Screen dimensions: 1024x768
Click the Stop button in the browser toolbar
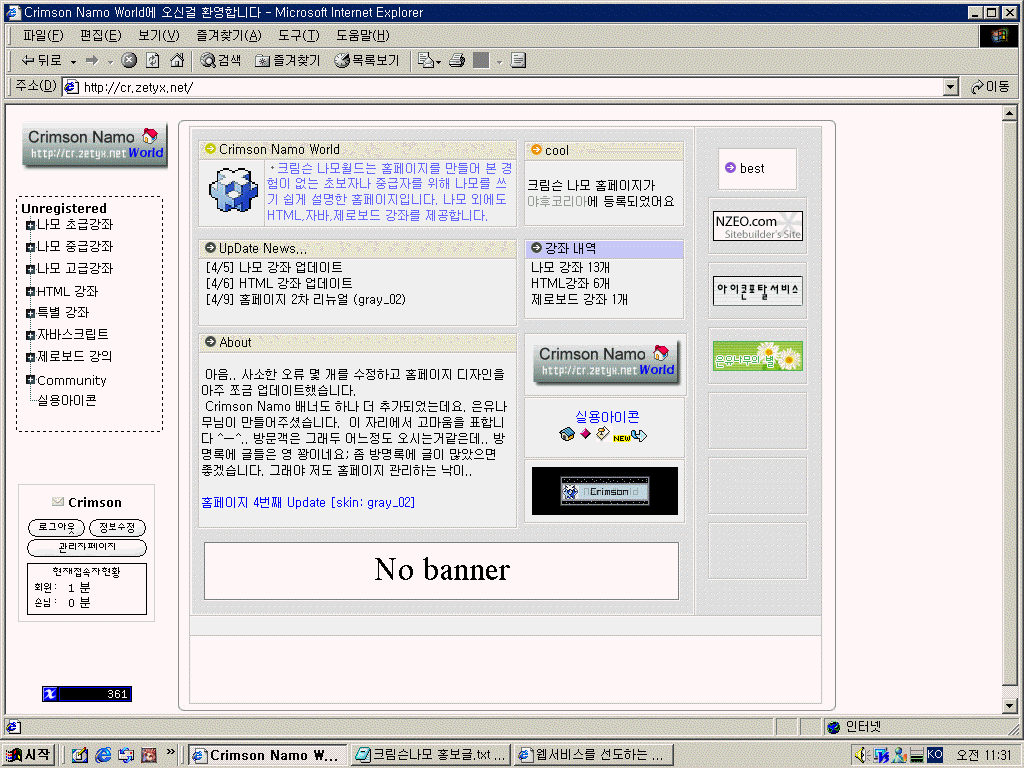pos(129,61)
